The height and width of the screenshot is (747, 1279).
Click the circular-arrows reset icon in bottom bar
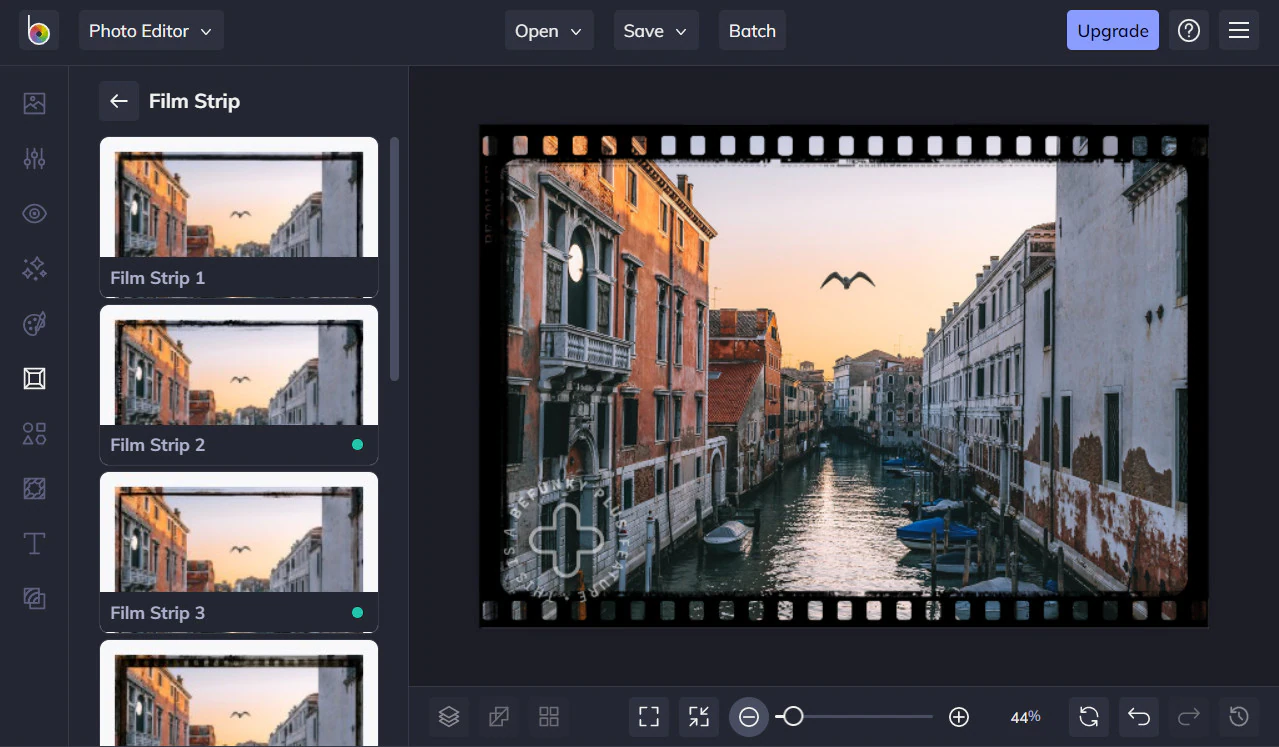[x=1089, y=716]
